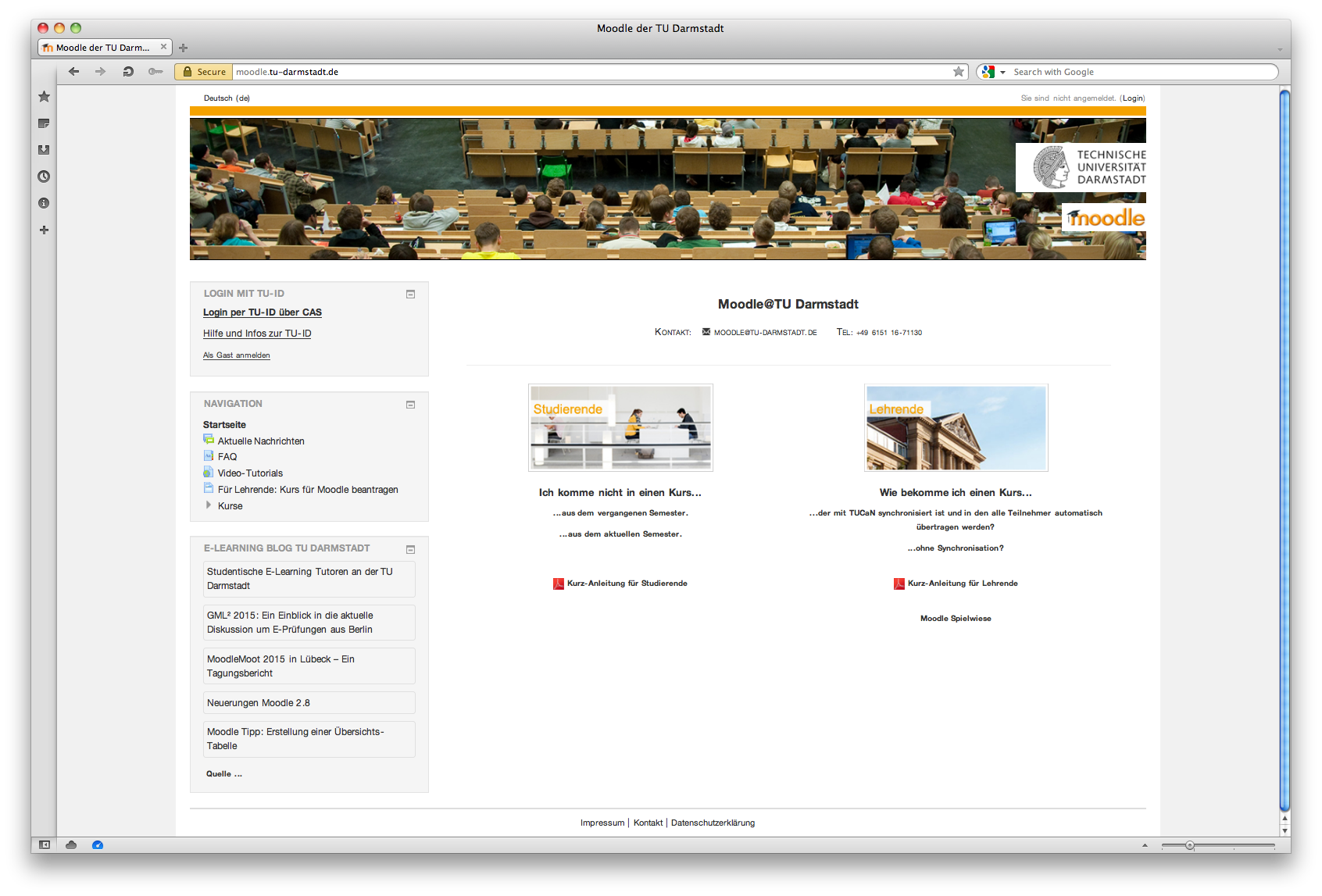Image resolution: width=1322 pixels, height=896 pixels.
Task: Open the downloads panel in sidebar
Action: (x=44, y=150)
